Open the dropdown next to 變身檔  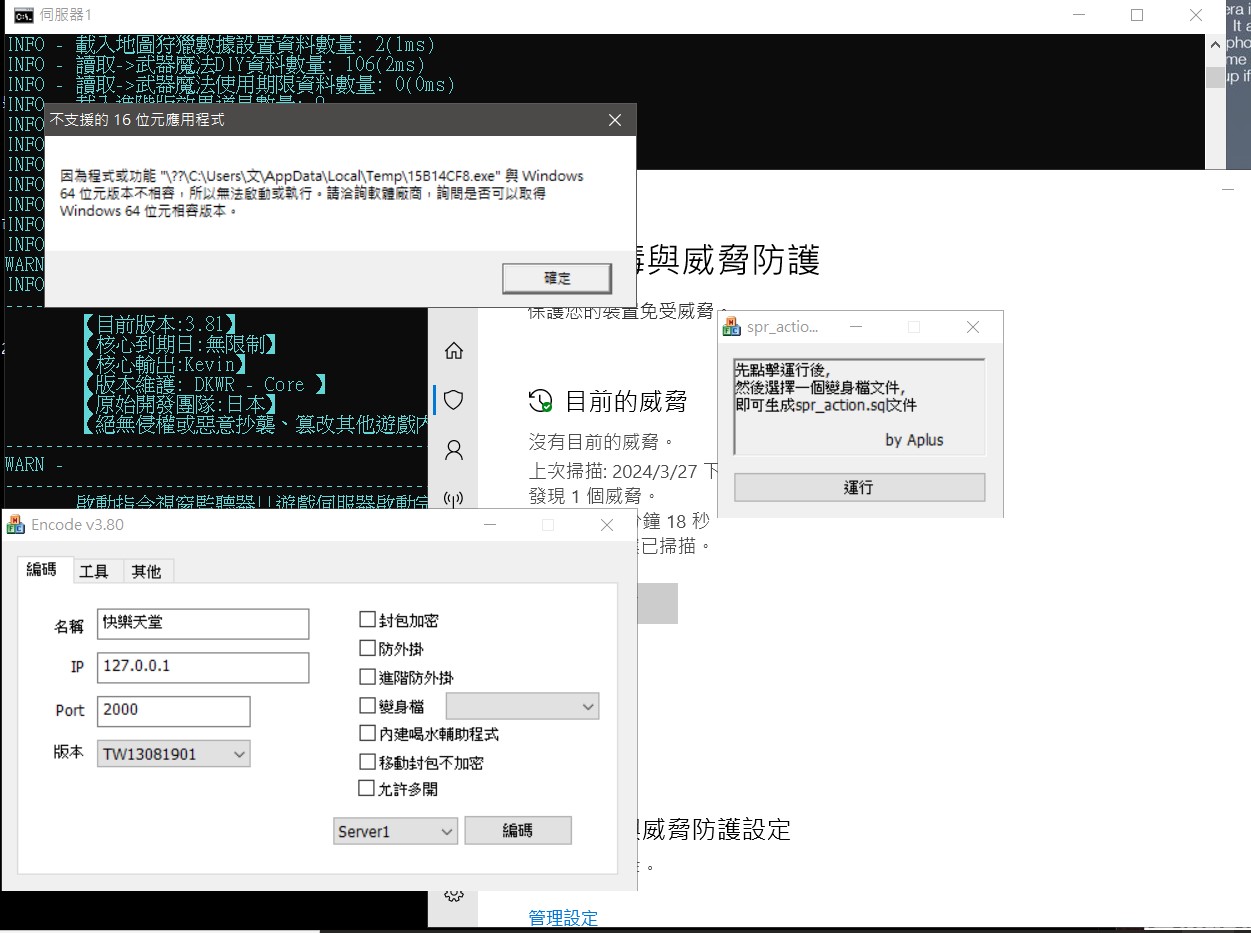[522, 706]
